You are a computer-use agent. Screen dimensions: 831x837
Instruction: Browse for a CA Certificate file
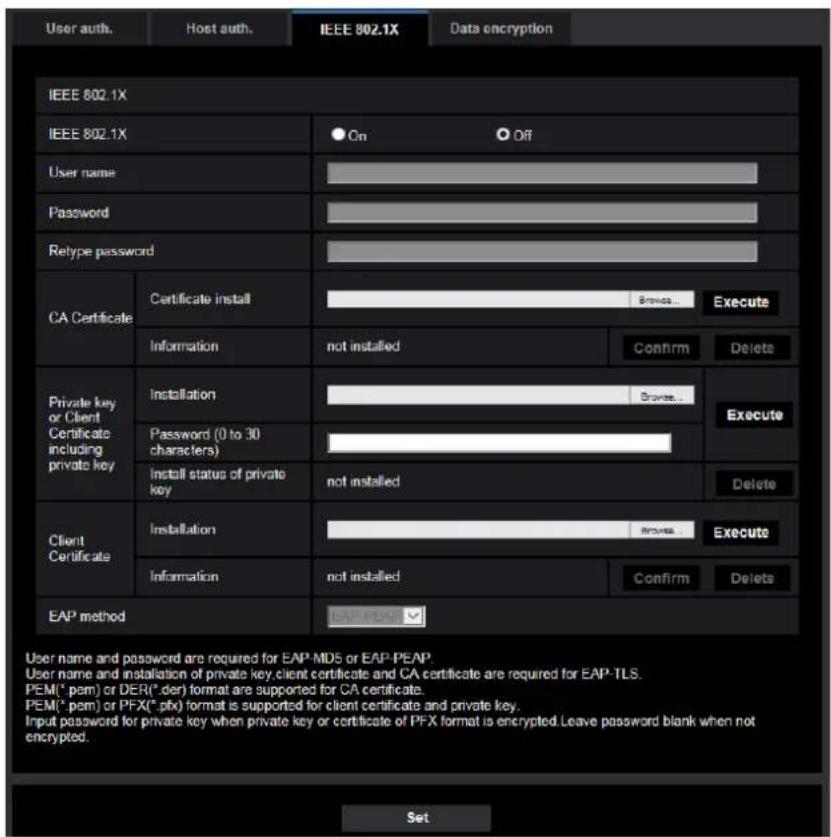coord(661,299)
